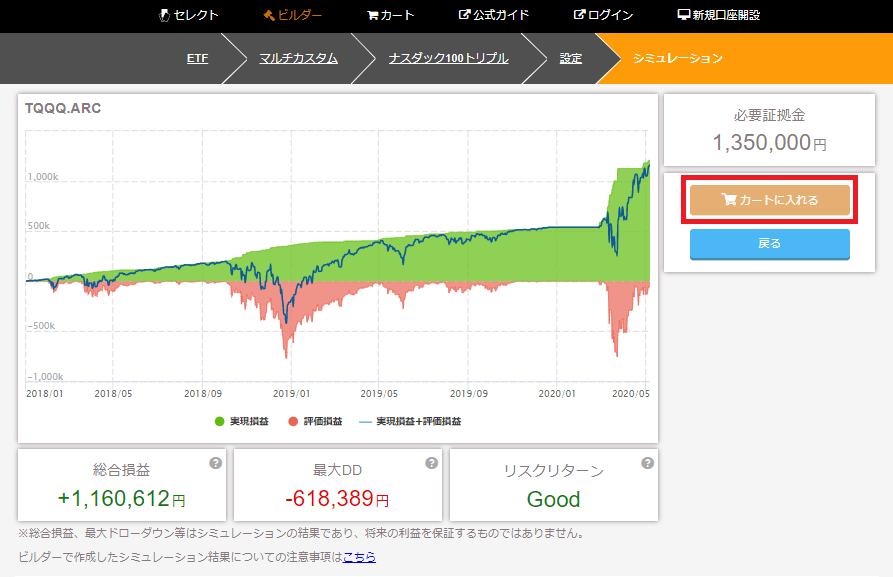Click the mouse icon beside セレクト
Image resolution: width=893 pixels, height=577 pixels.
pyautogui.click(x=164, y=15)
